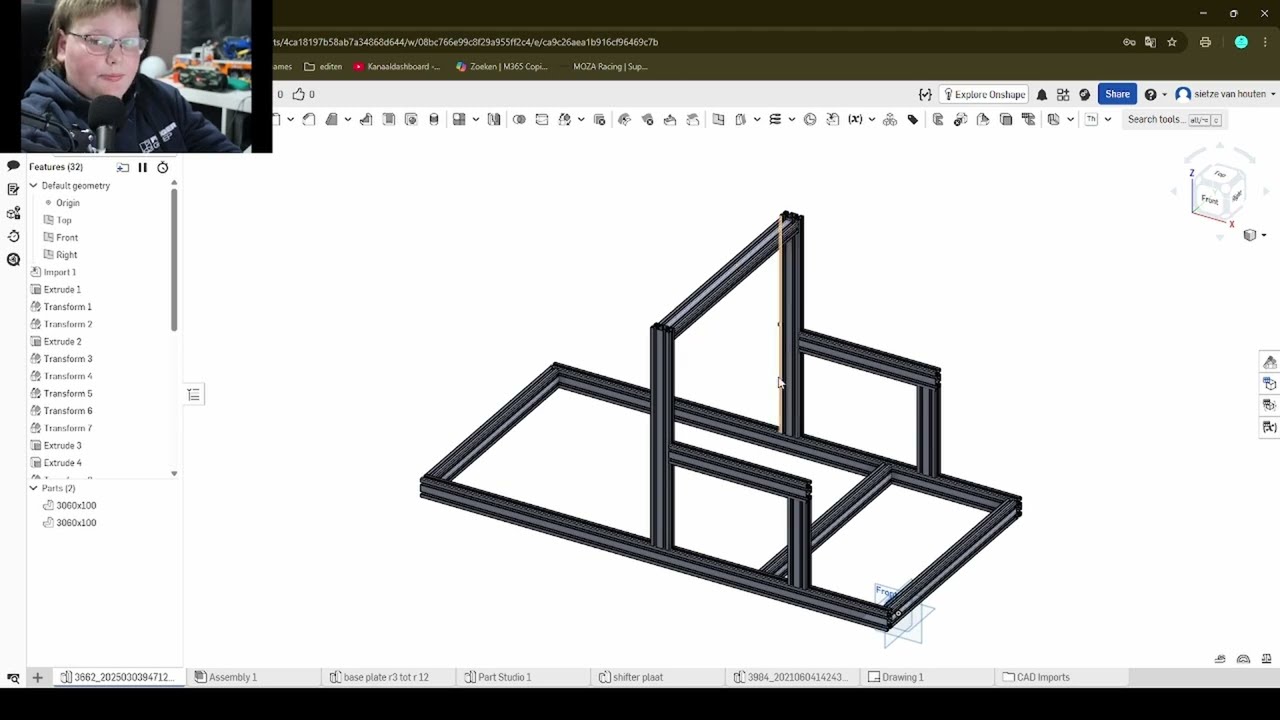Open dropdown arrow next to Th tool
1280x720 pixels.
click(x=1108, y=120)
